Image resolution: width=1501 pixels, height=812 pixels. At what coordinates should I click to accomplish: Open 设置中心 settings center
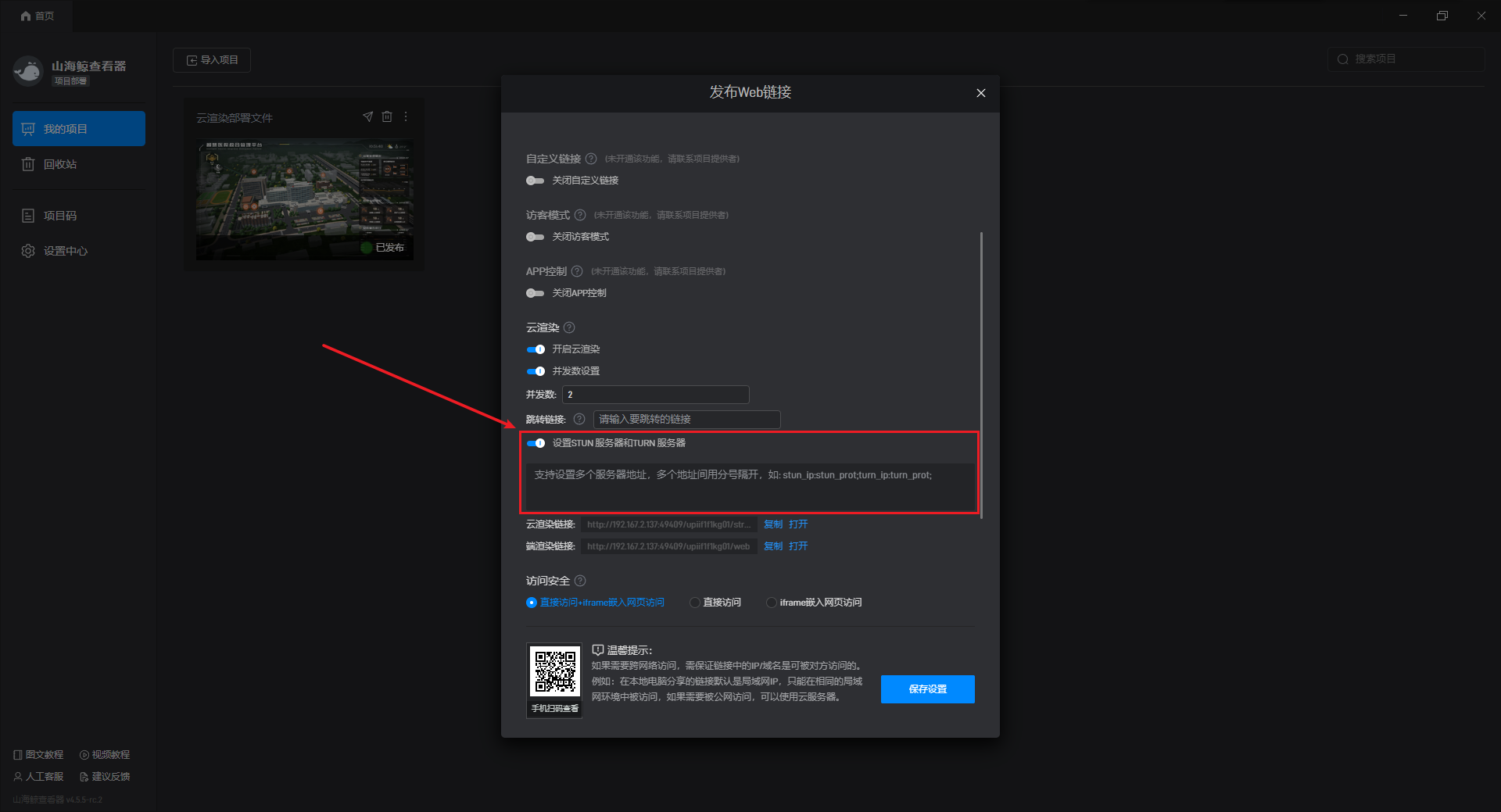click(79, 251)
